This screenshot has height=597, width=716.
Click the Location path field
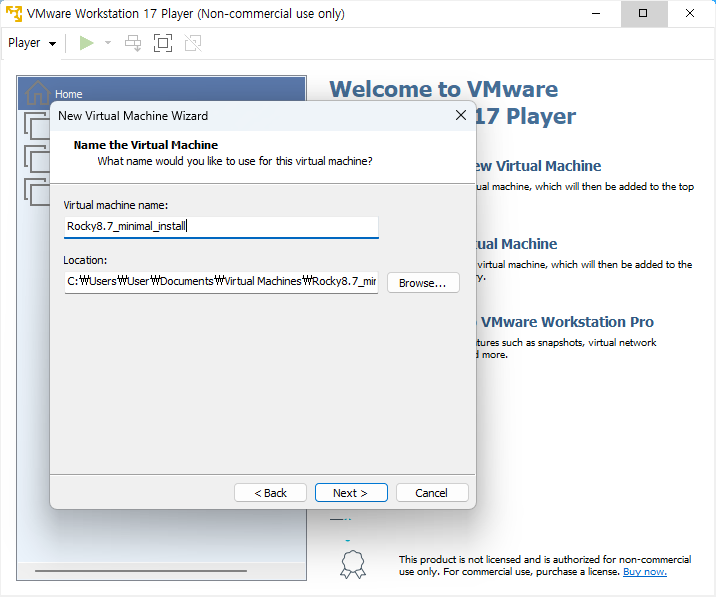coord(221,281)
